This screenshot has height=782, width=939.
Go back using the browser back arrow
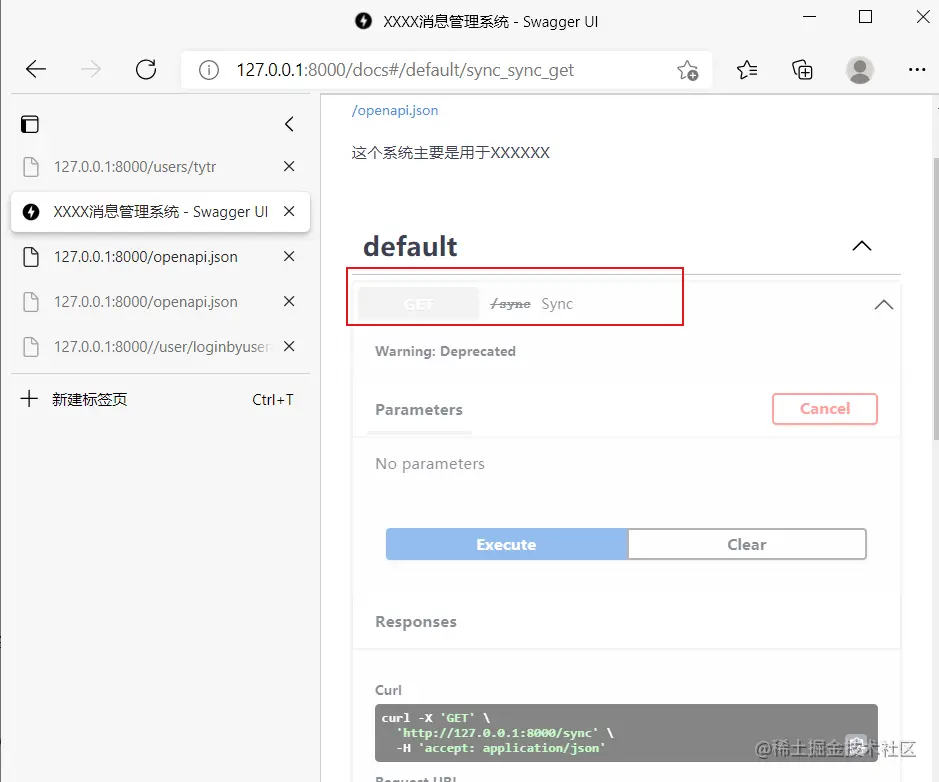[36, 69]
